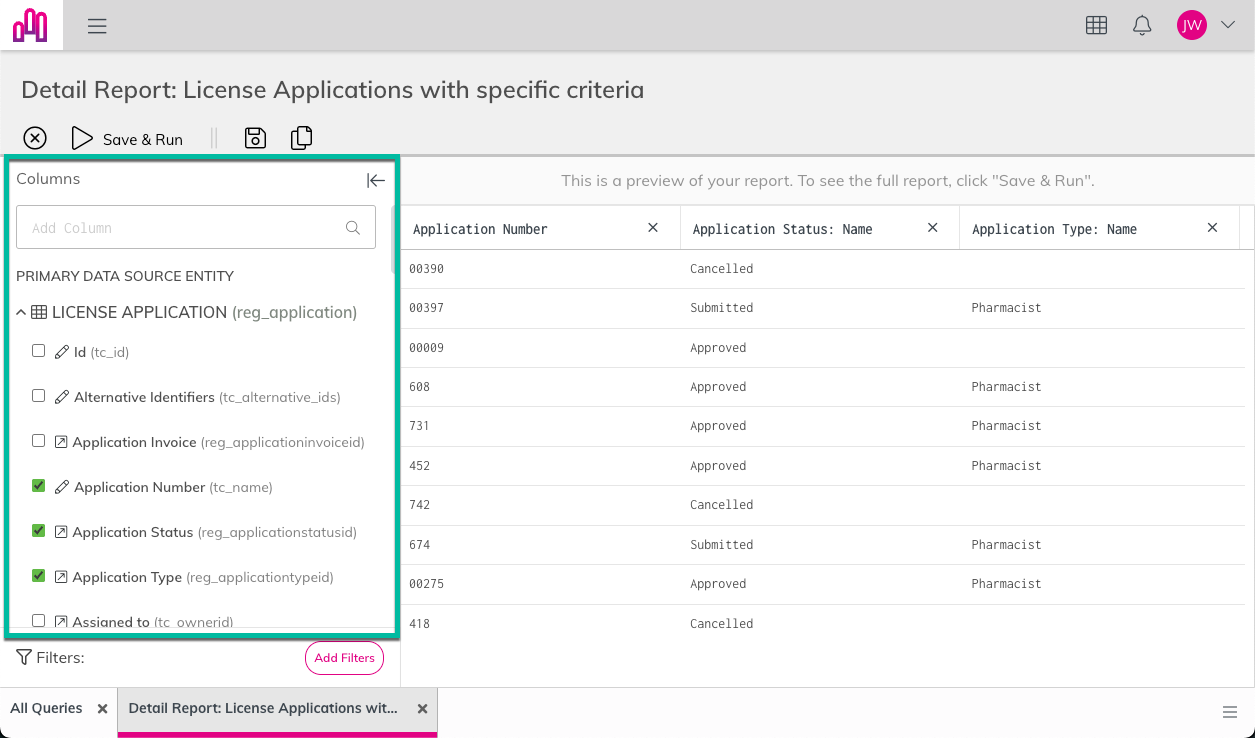Close the Detail Report tab
This screenshot has height=738, width=1257.
pyautogui.click(x=422, y=709)
